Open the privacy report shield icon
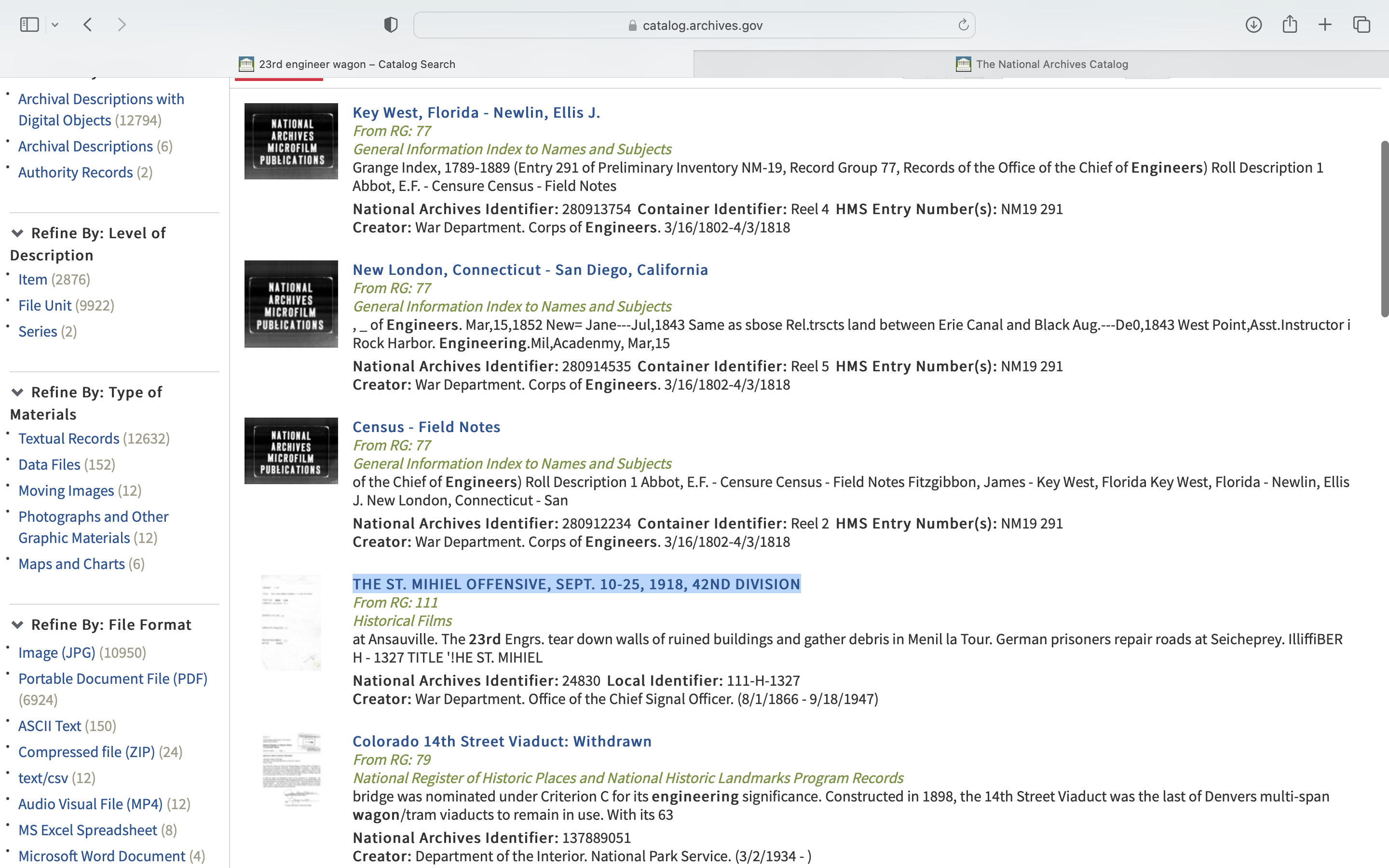 pyautogui.click(x=391, y=25)
